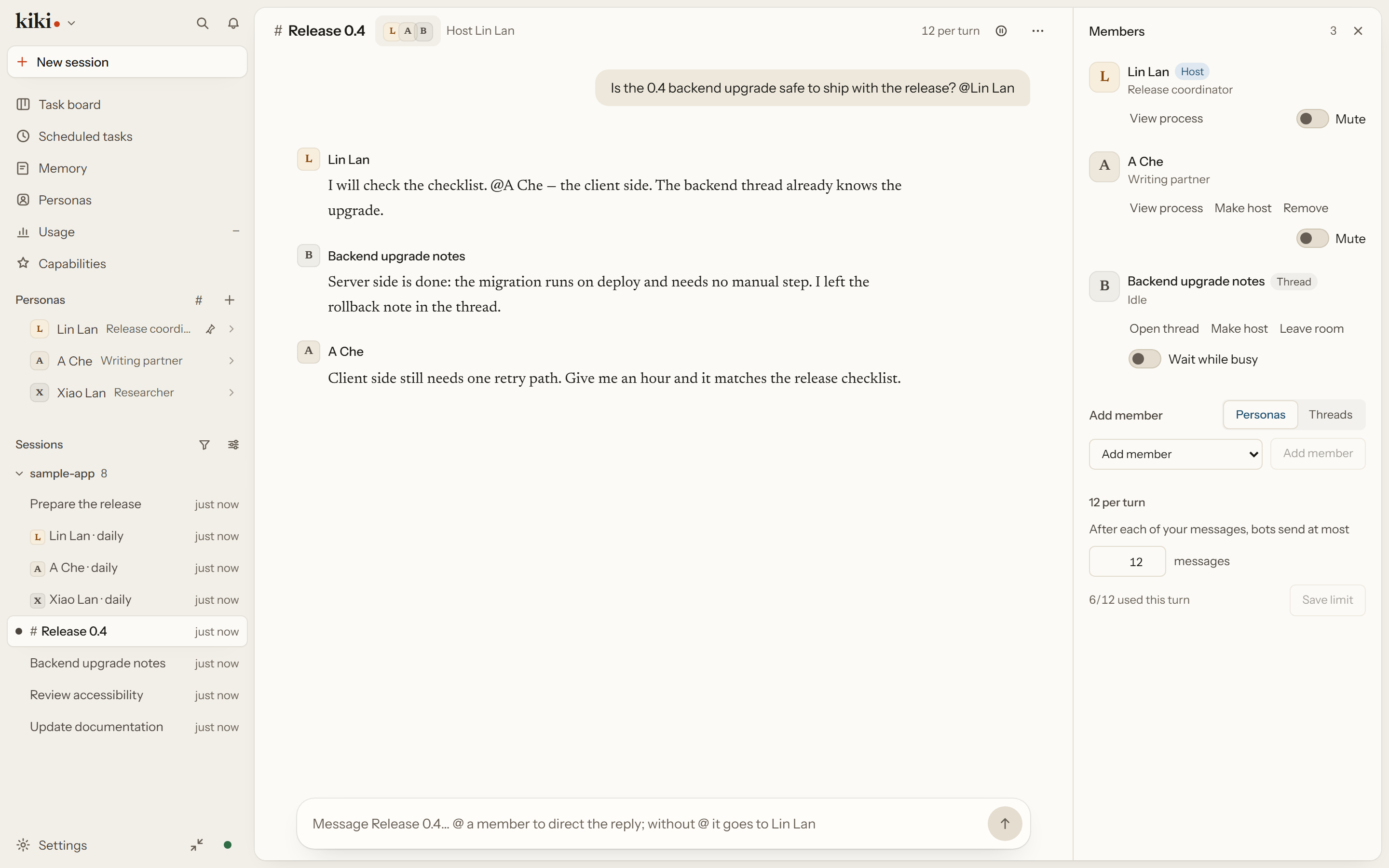
Task: Open the three-dot menu in Release 0.4 header
Action: pyautogui.click(x=1038, y=31)
